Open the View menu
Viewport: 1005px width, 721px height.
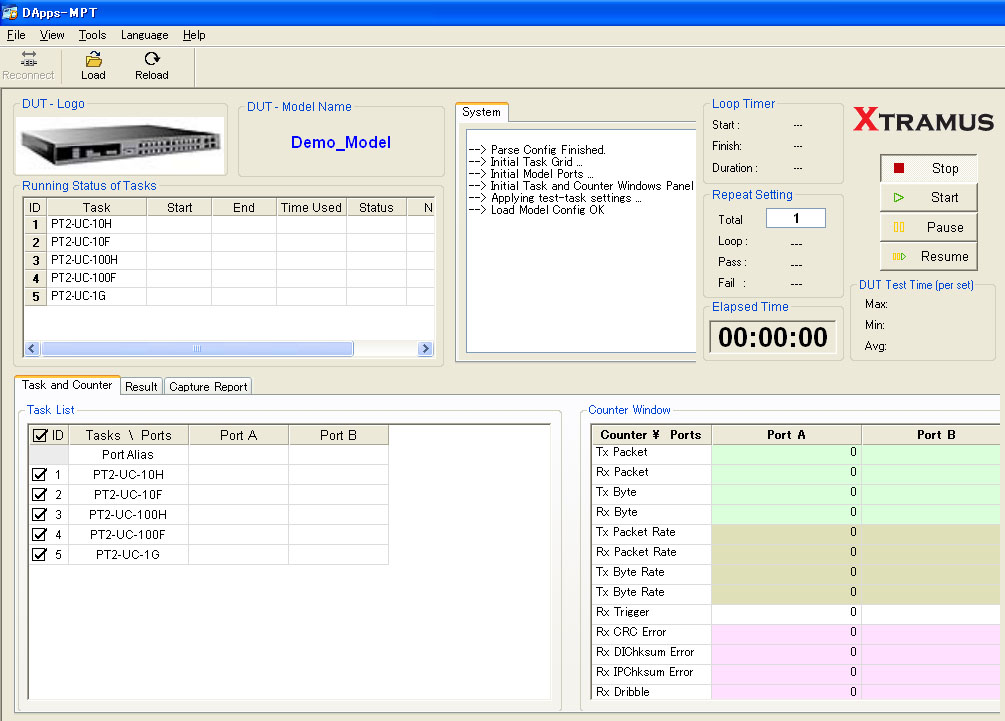pyautogui.click(x=52, y=35)
